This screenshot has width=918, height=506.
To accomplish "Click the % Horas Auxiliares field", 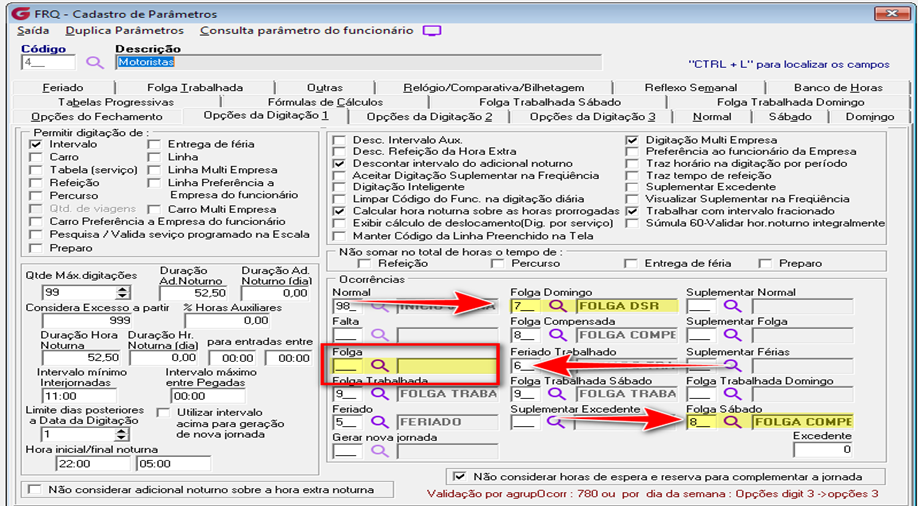I will pyautogui.click(x=227, y=321).
